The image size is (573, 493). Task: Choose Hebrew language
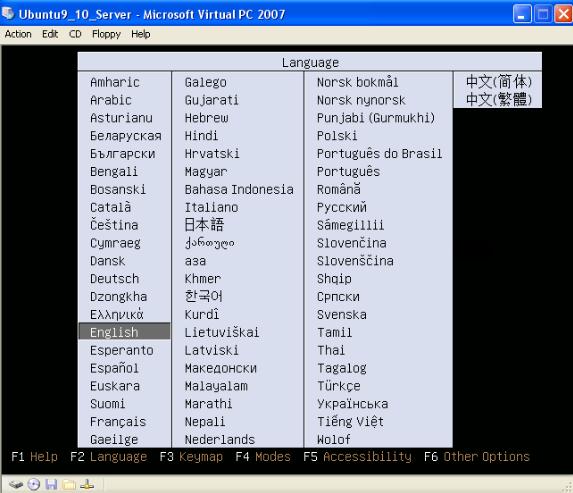(206, 118)
